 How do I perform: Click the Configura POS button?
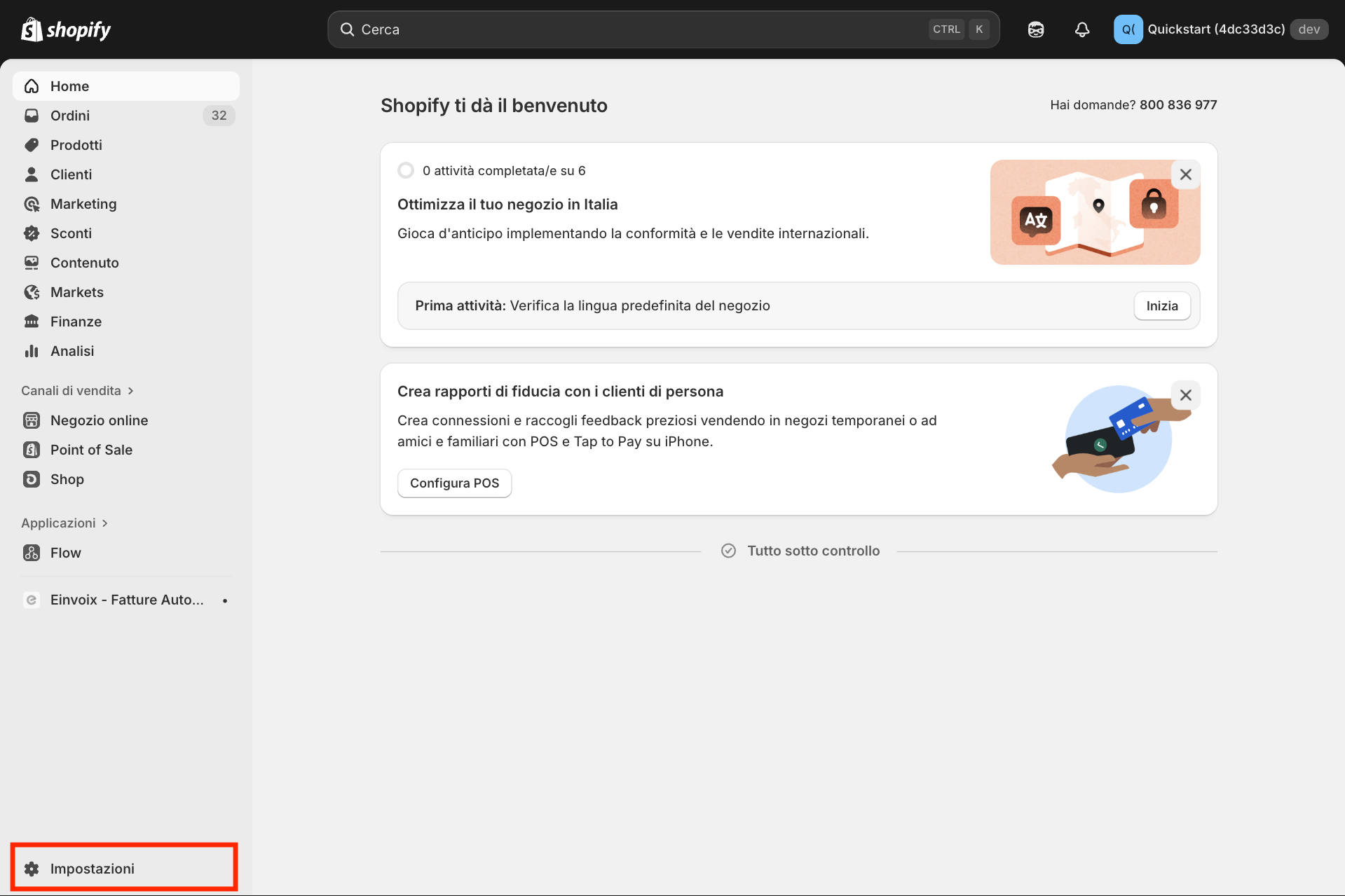(x=454, y=483)
